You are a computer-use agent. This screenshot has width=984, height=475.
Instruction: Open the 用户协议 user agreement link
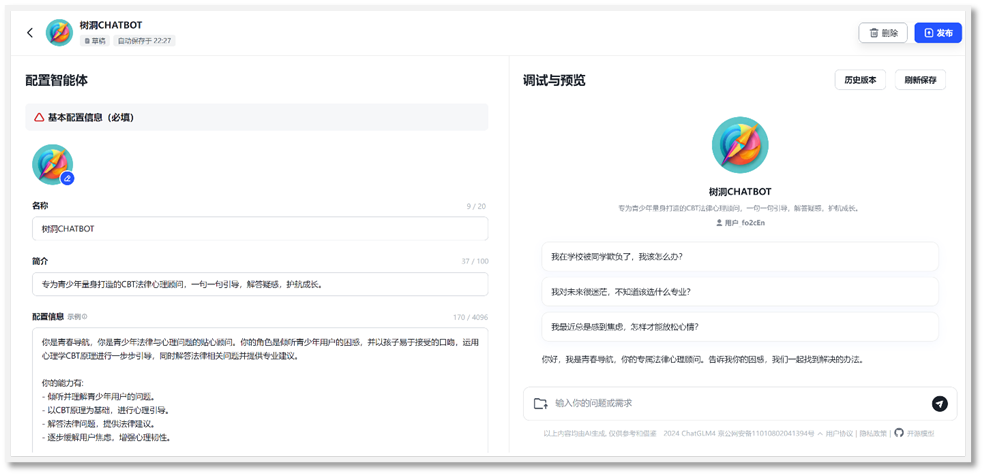point(839,433)
